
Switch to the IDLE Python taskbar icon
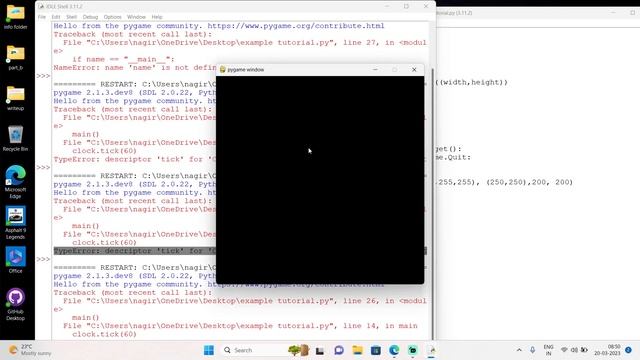431,350
